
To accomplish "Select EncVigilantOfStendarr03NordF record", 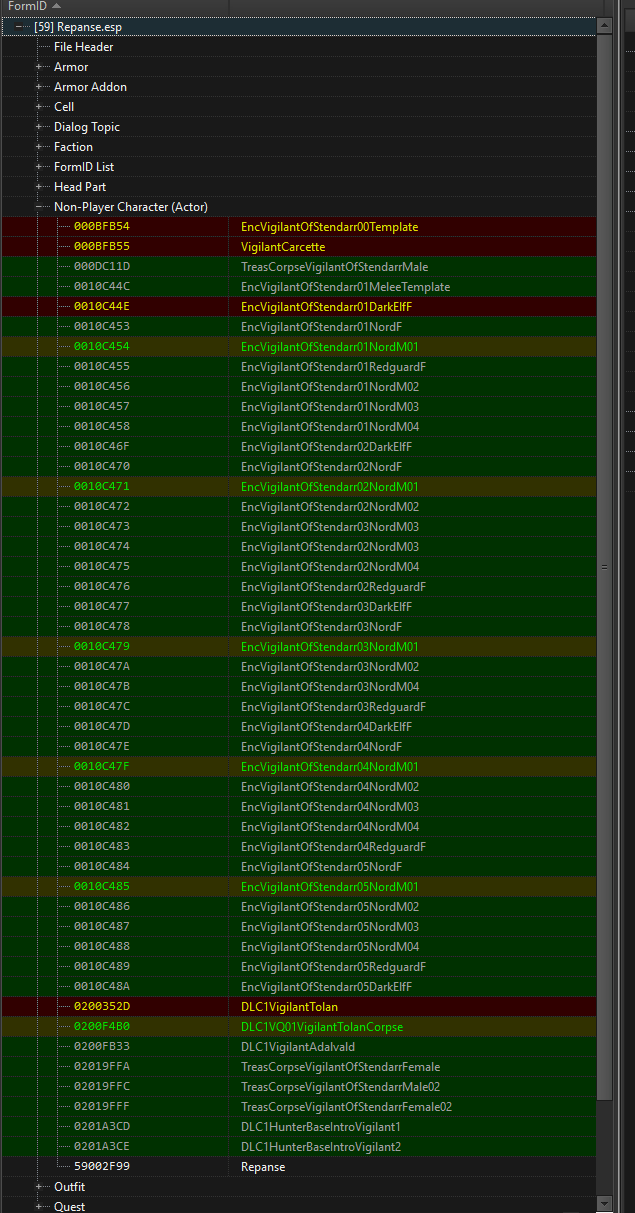I will (299, 627).
